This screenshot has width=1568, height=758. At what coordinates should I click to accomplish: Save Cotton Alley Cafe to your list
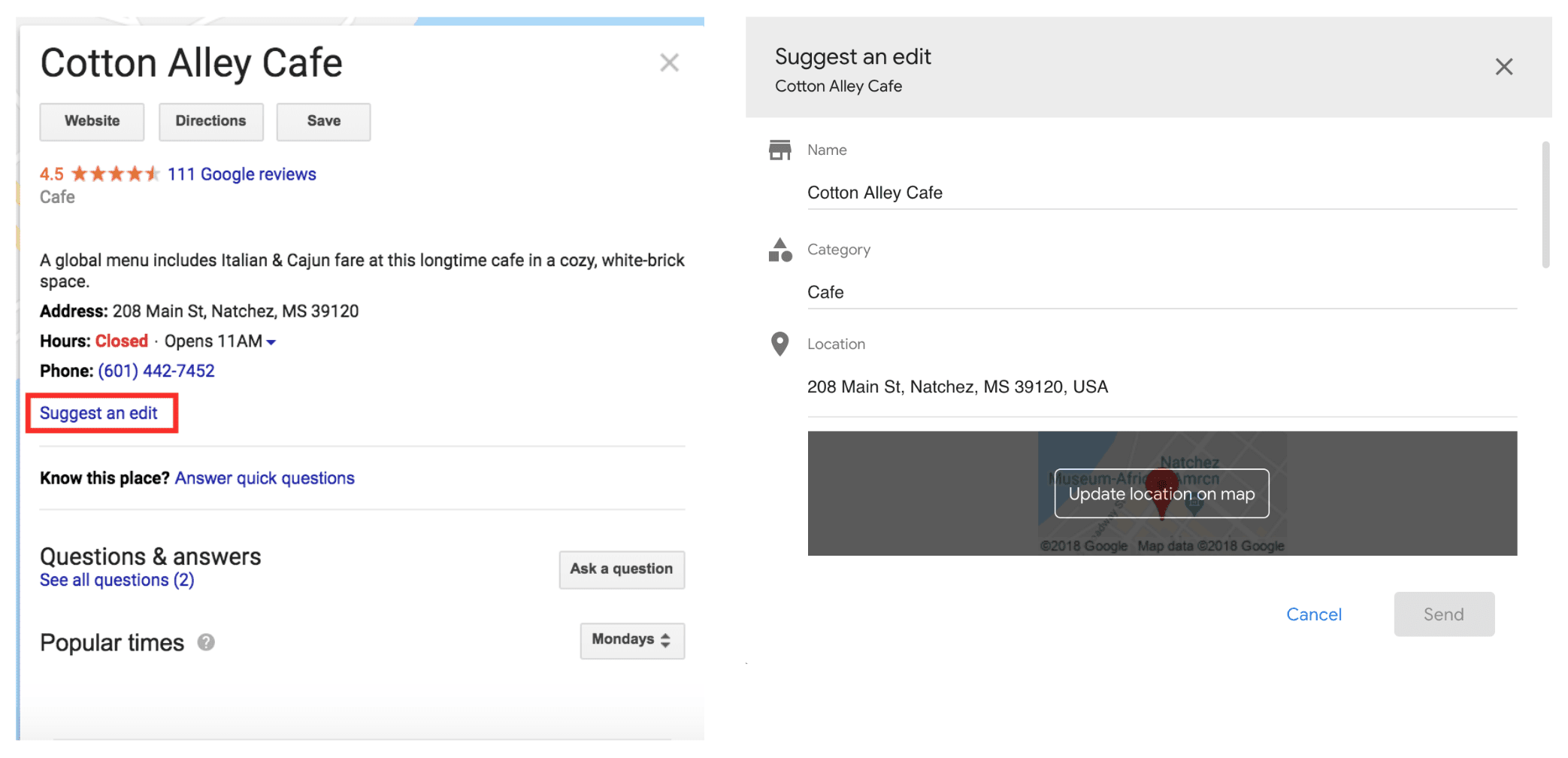pyautogui.click(x=323, y=121)
